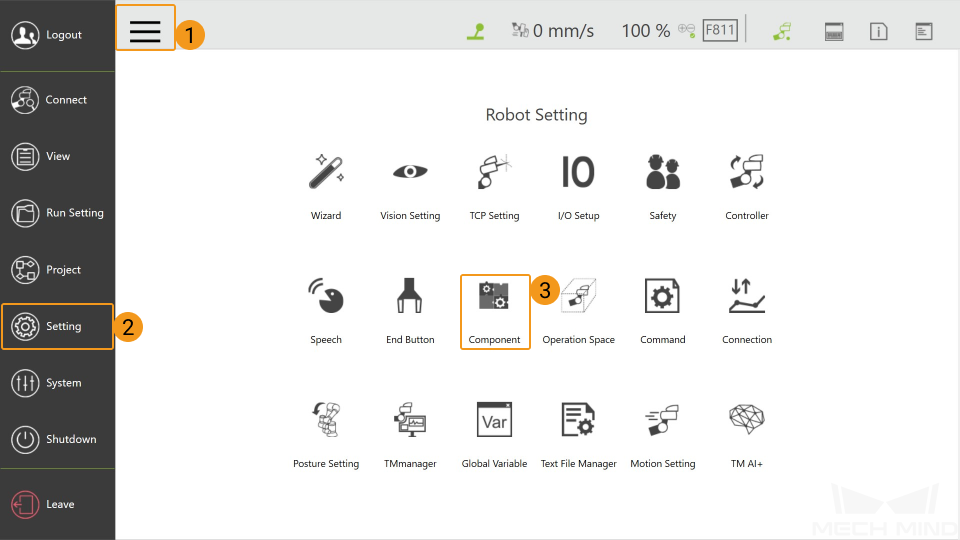The image size is (960, 540).
Task: Open the hamburger menu
Action: tap(145, 31)
